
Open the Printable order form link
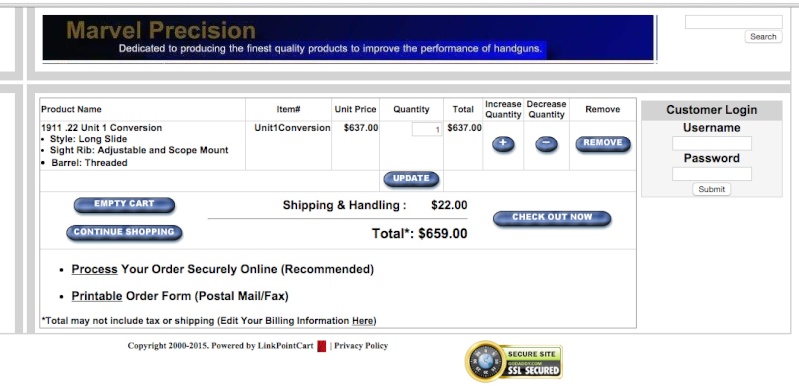point(97,296)
